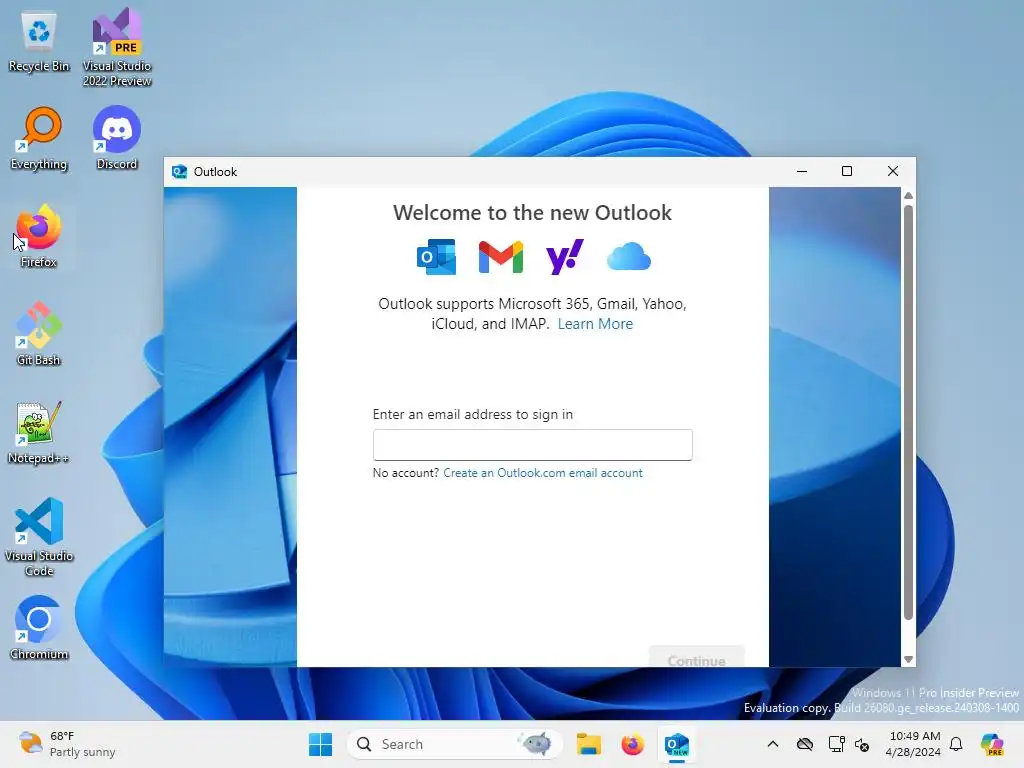Click the "Welcome to the new Outlook" heading

(x=532, y=213)
